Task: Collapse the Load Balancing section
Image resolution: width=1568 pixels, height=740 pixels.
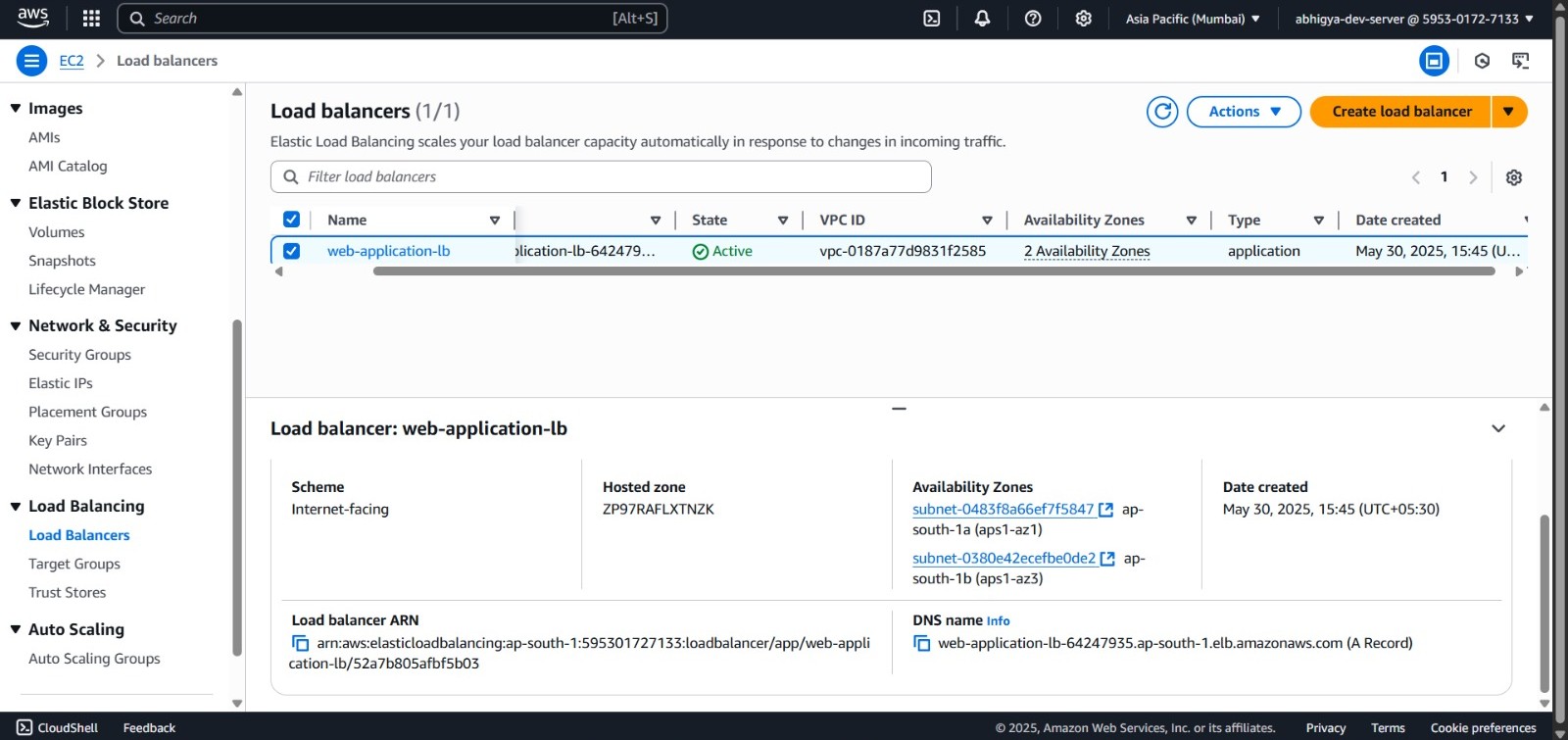Action: click(16, 507)
